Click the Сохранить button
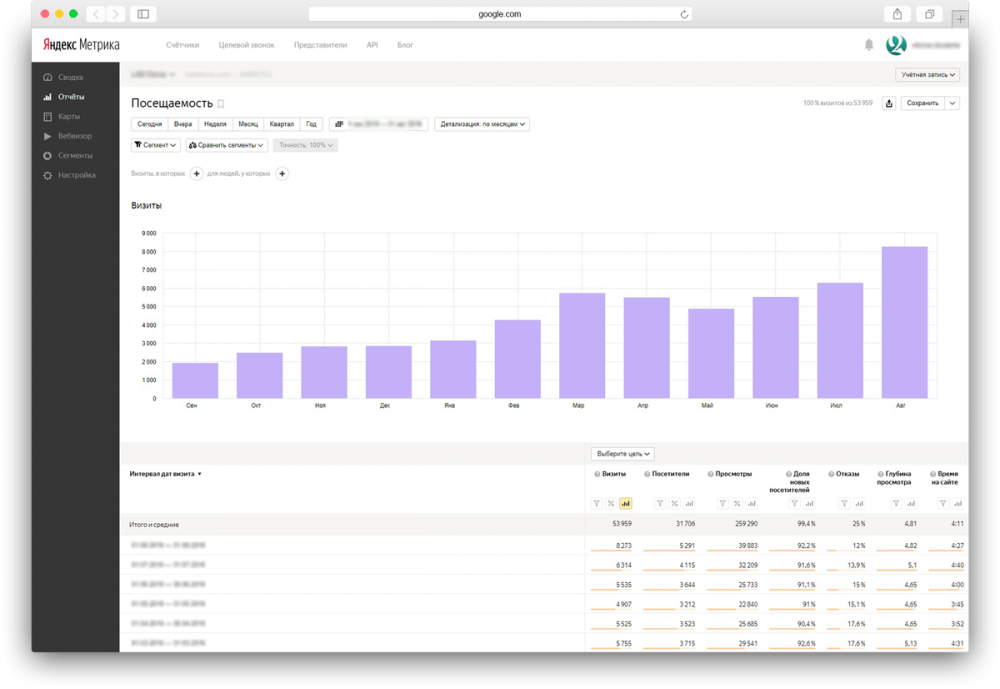Viewport: 1000px width, 689px height. [x=921, y=103]
